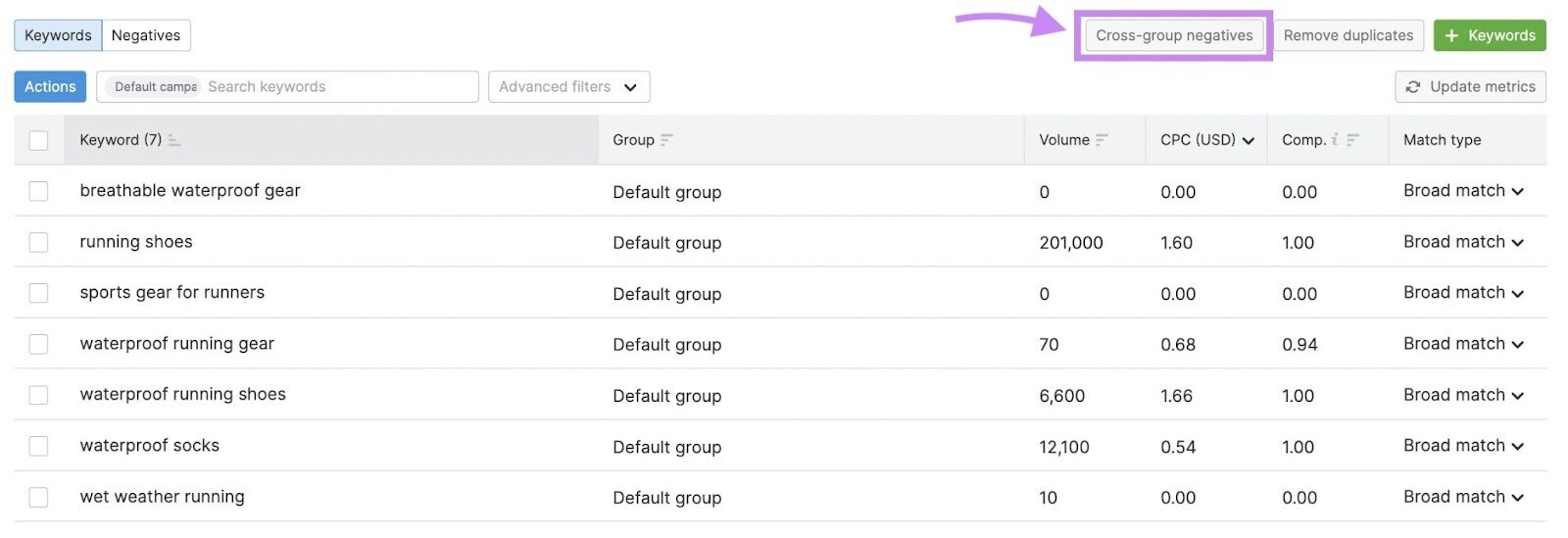Screen dimensions: 1568x538
Task: Click keyword text waterproof running shoes
Action: point(183,395)
